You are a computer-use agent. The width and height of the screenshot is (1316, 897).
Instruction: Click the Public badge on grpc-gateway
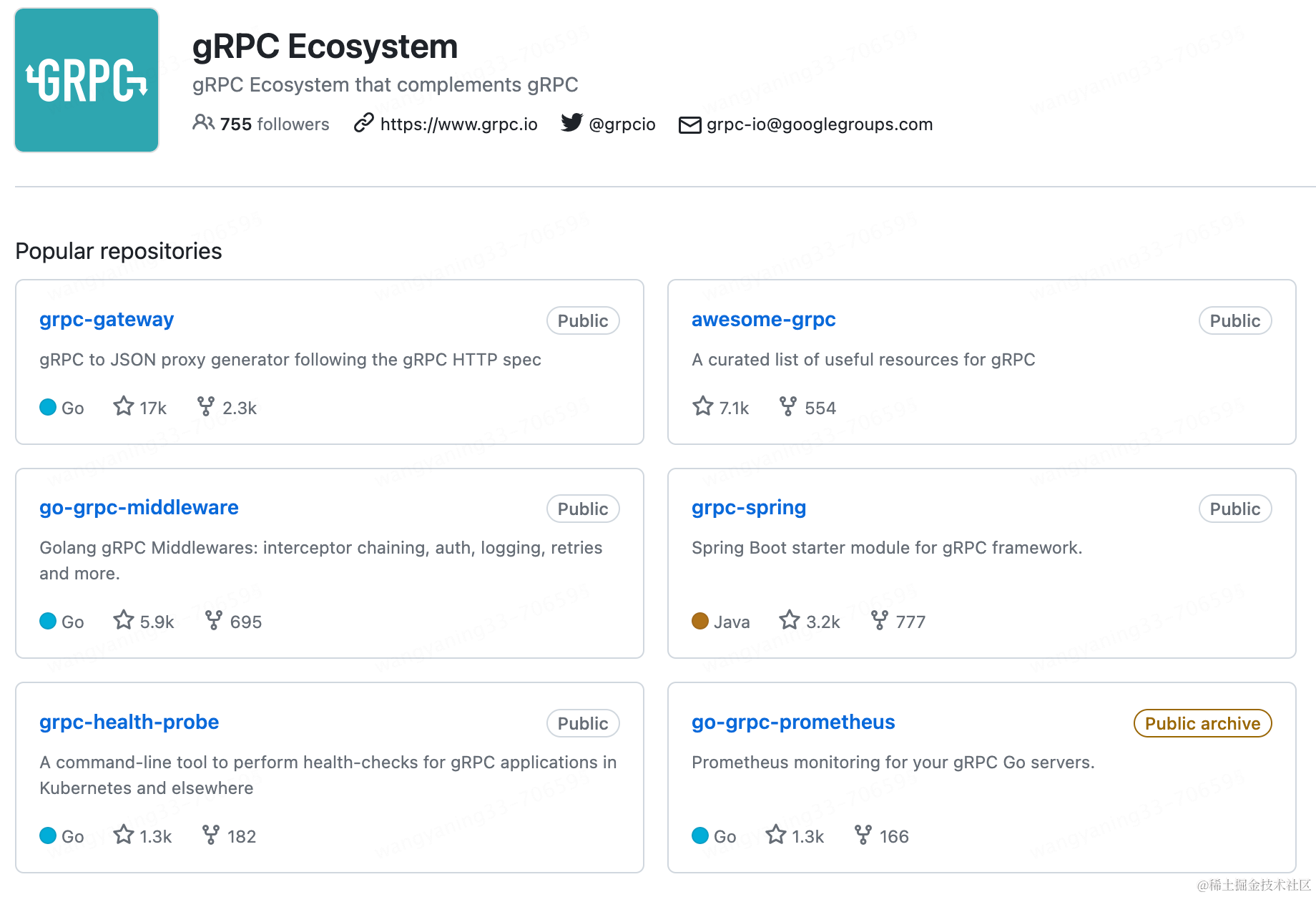click(583, 320)
